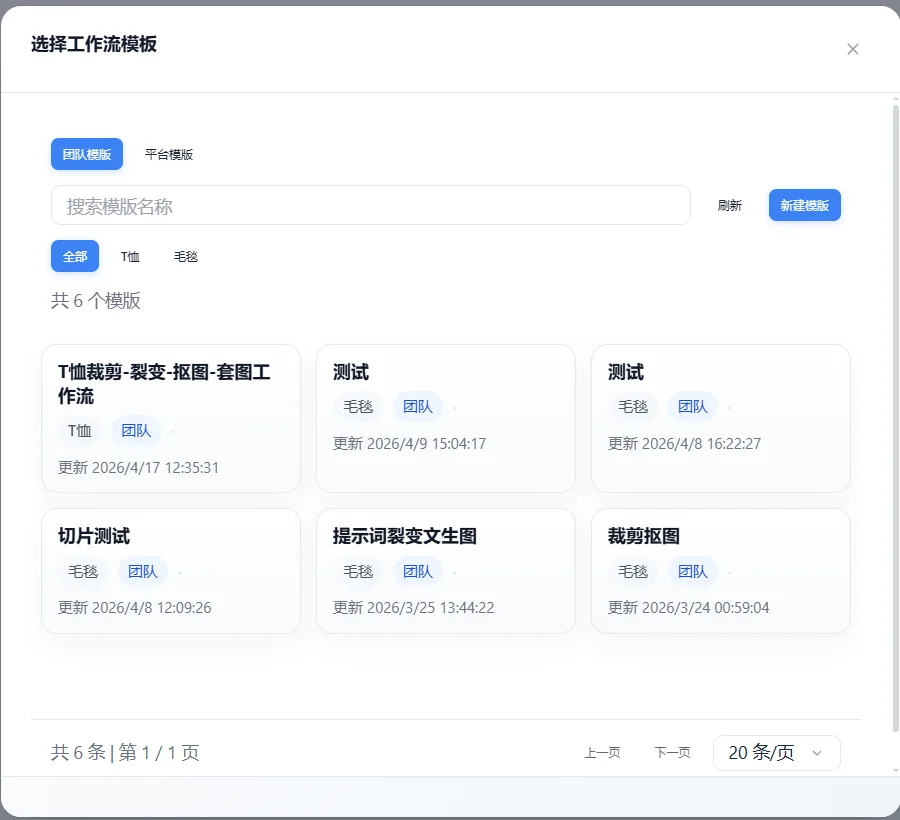The height and width of the screenshot is (820, 900).
Task: Pick the 裁剪抠图 template card
Action: click(720, 570)
